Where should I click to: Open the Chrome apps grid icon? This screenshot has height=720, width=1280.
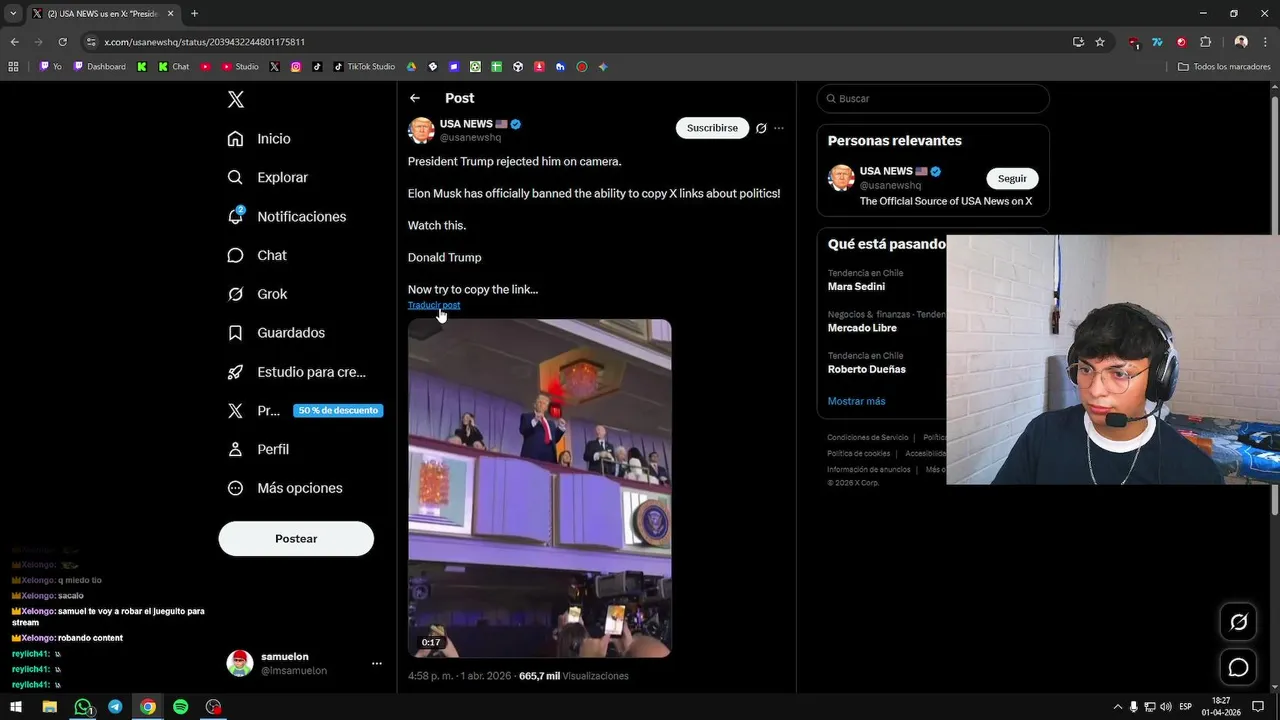click(x=13, y=67)
